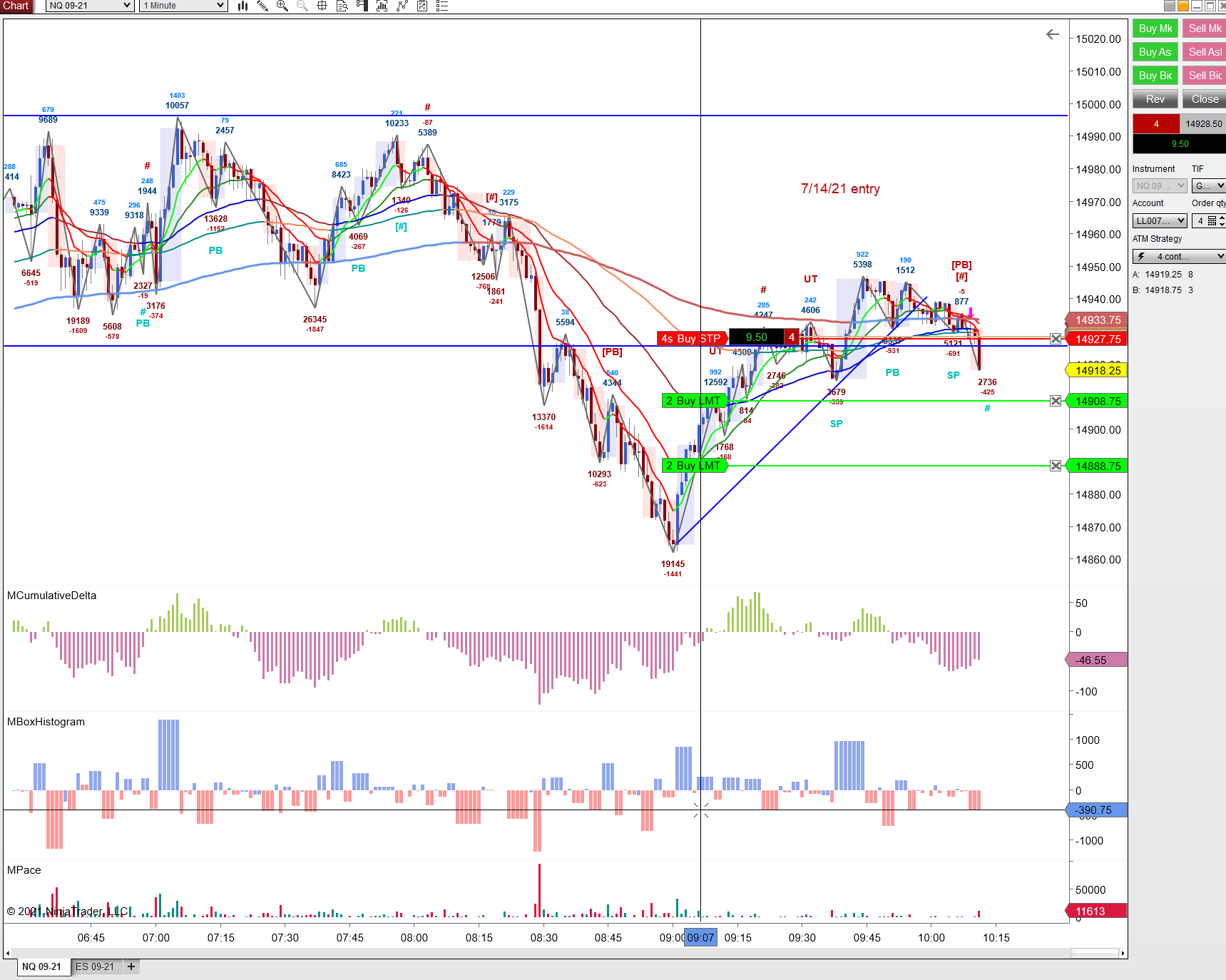Screen dimensions: 1226x980
Task: Click the MBoxHistogram indicator label
Action: [46, 722]
